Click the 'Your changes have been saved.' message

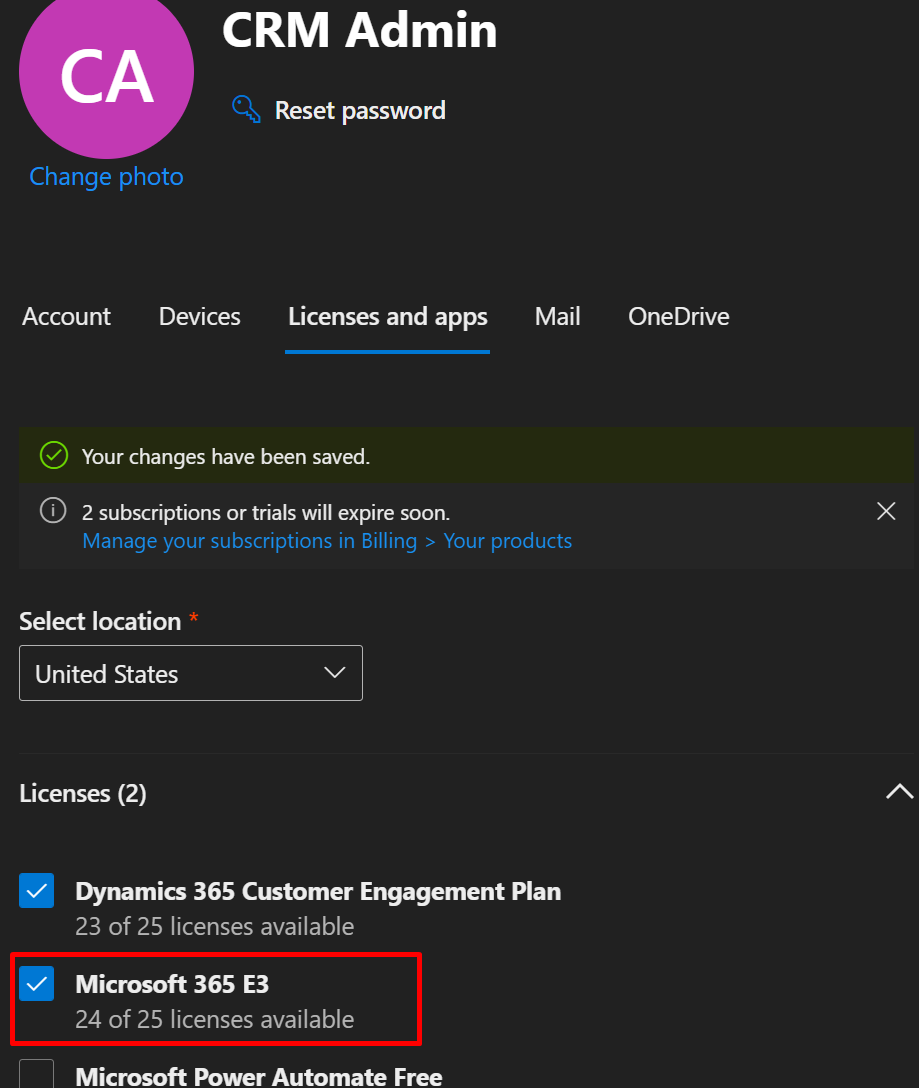point(226,457)
